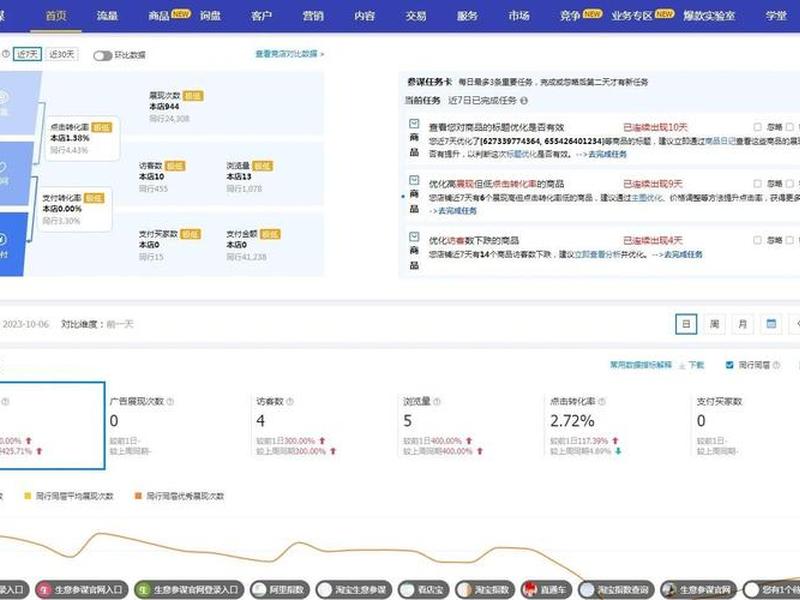Click help icon beside 近7天 selector
The width and height of the screenshot is (800, 600).
[6, 54]
